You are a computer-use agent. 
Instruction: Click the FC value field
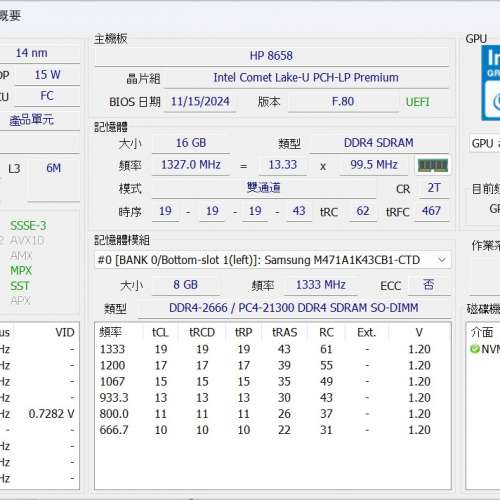(x=47, y=96)
